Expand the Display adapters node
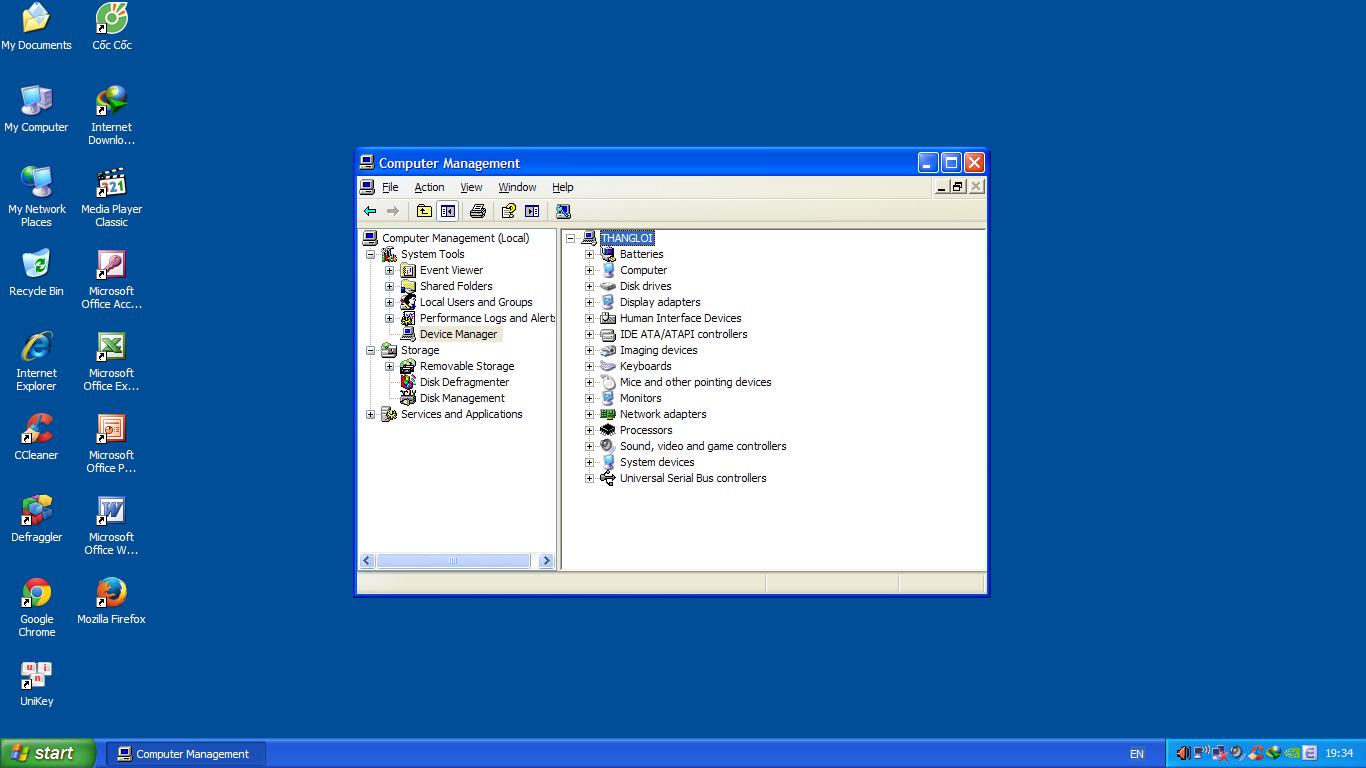The height and width of the screenshot is (768, 1366). click(x=589, y=302)
